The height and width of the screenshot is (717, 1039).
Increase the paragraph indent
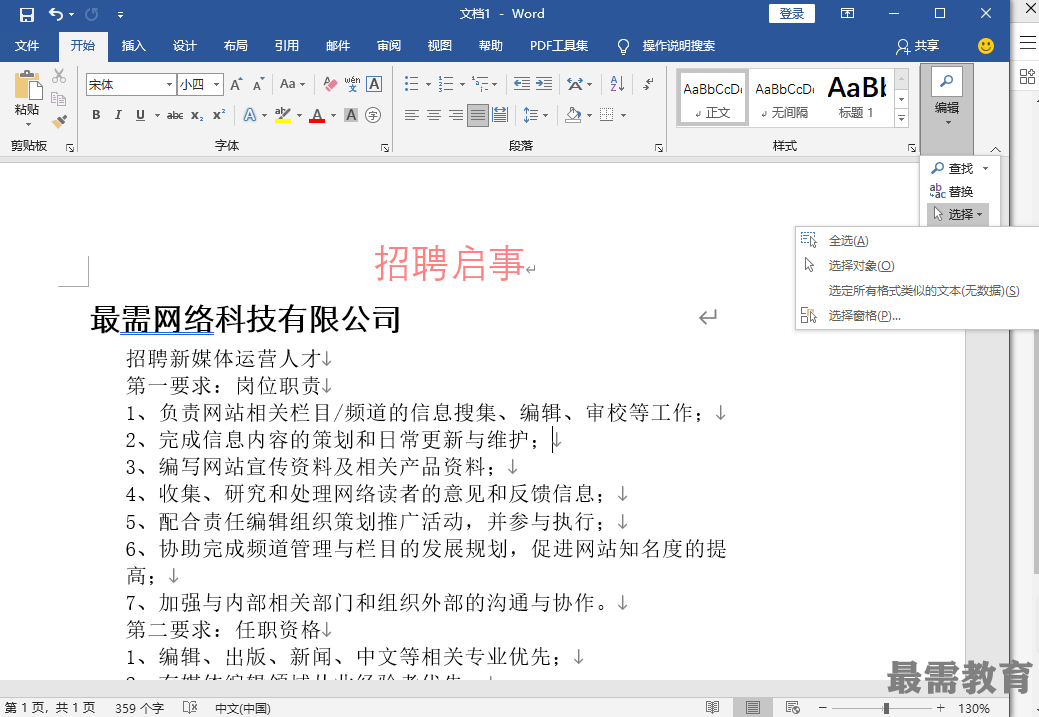(x=544, y=84)
